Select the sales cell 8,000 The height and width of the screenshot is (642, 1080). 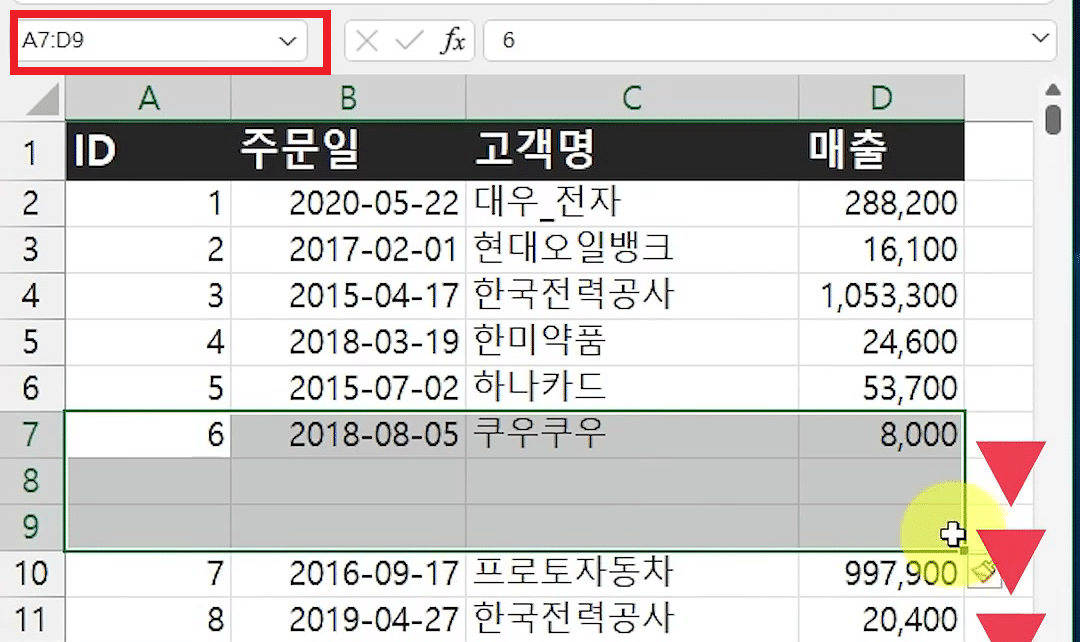point(882,435)
